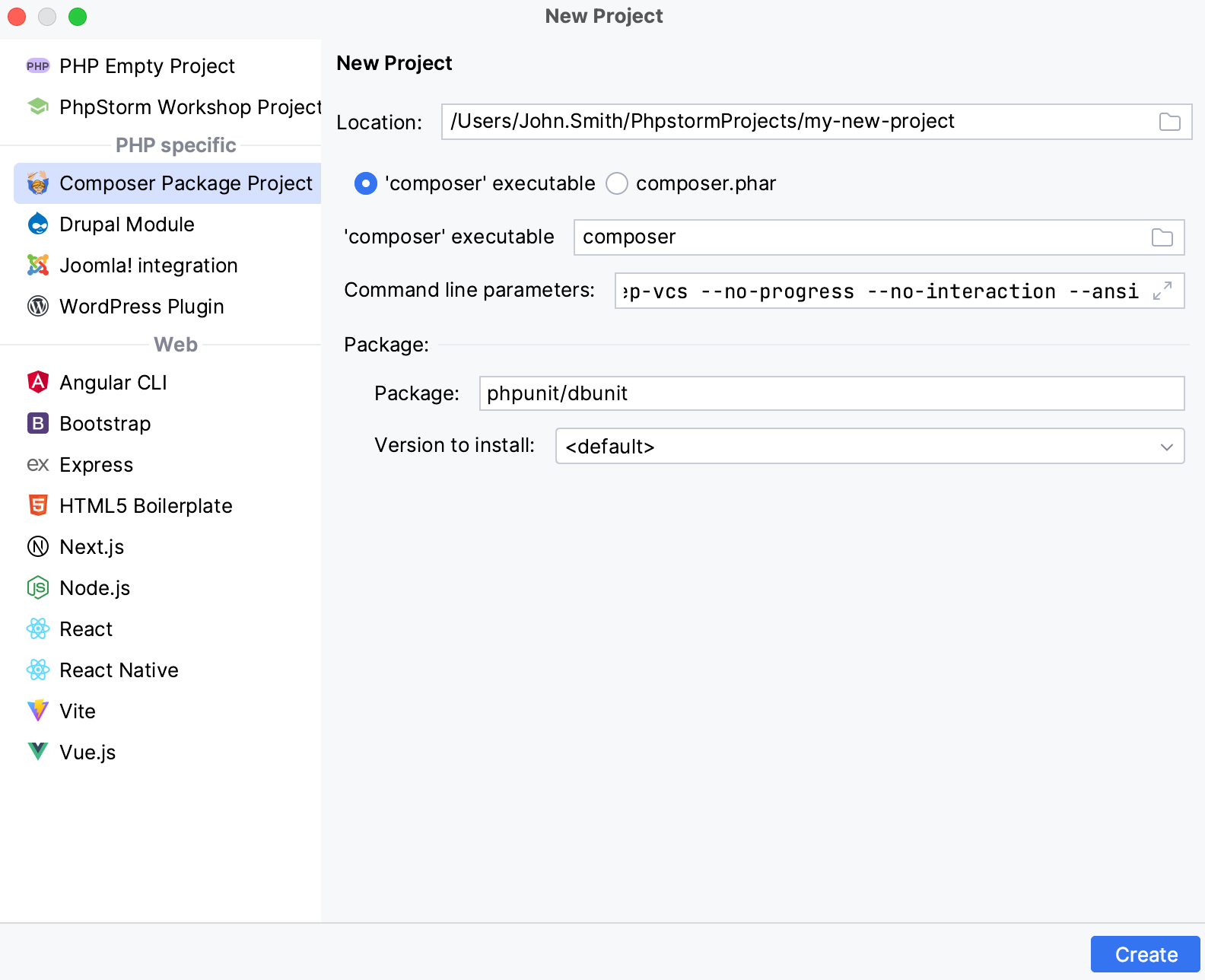Click the HTML5 Boilerplate icon

pyautogui.click(x=38, y=506)
